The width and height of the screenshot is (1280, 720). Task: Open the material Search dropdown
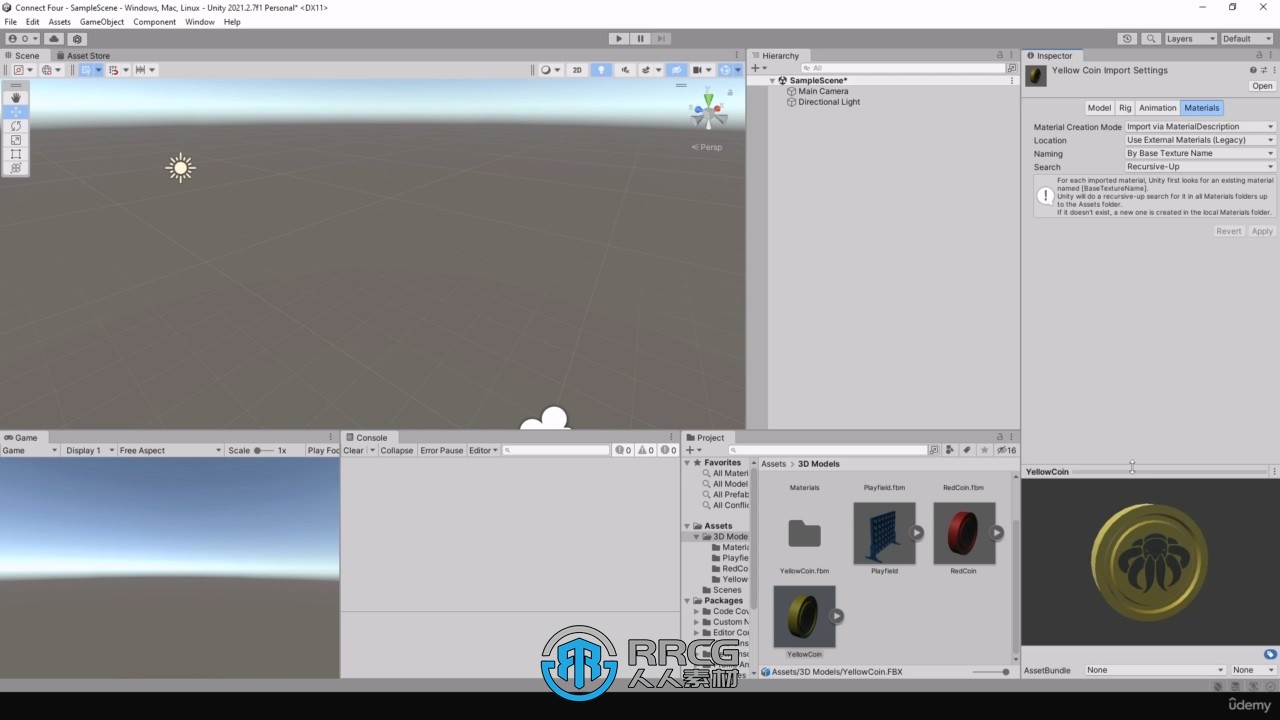pyautogui.click(x=1200, y=167)
